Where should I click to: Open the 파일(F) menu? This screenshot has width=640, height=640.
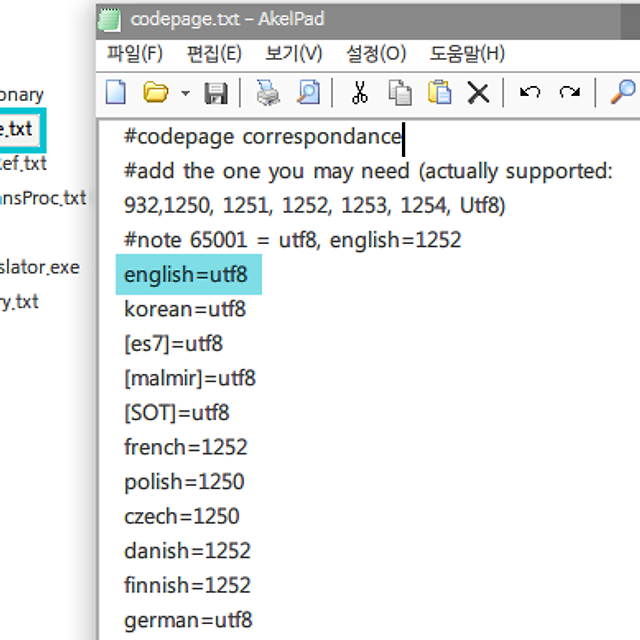(x=135, y=53)
